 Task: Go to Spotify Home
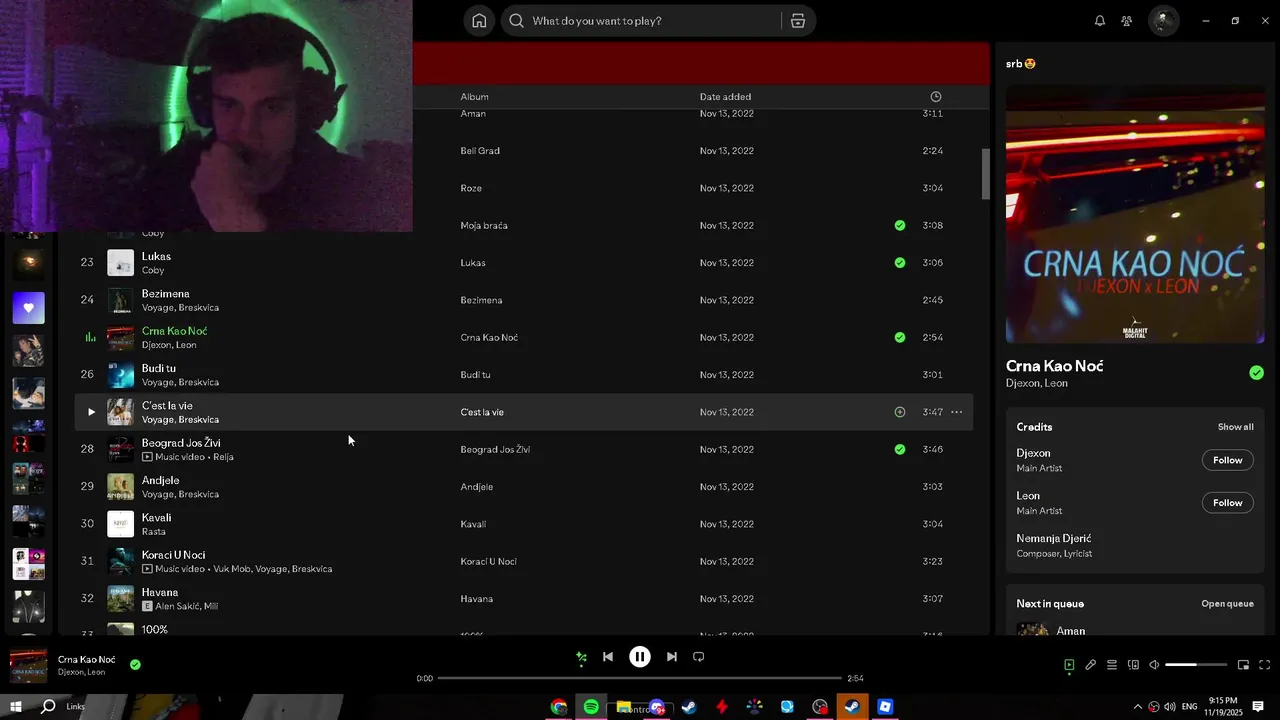click(x=479, y=21)
